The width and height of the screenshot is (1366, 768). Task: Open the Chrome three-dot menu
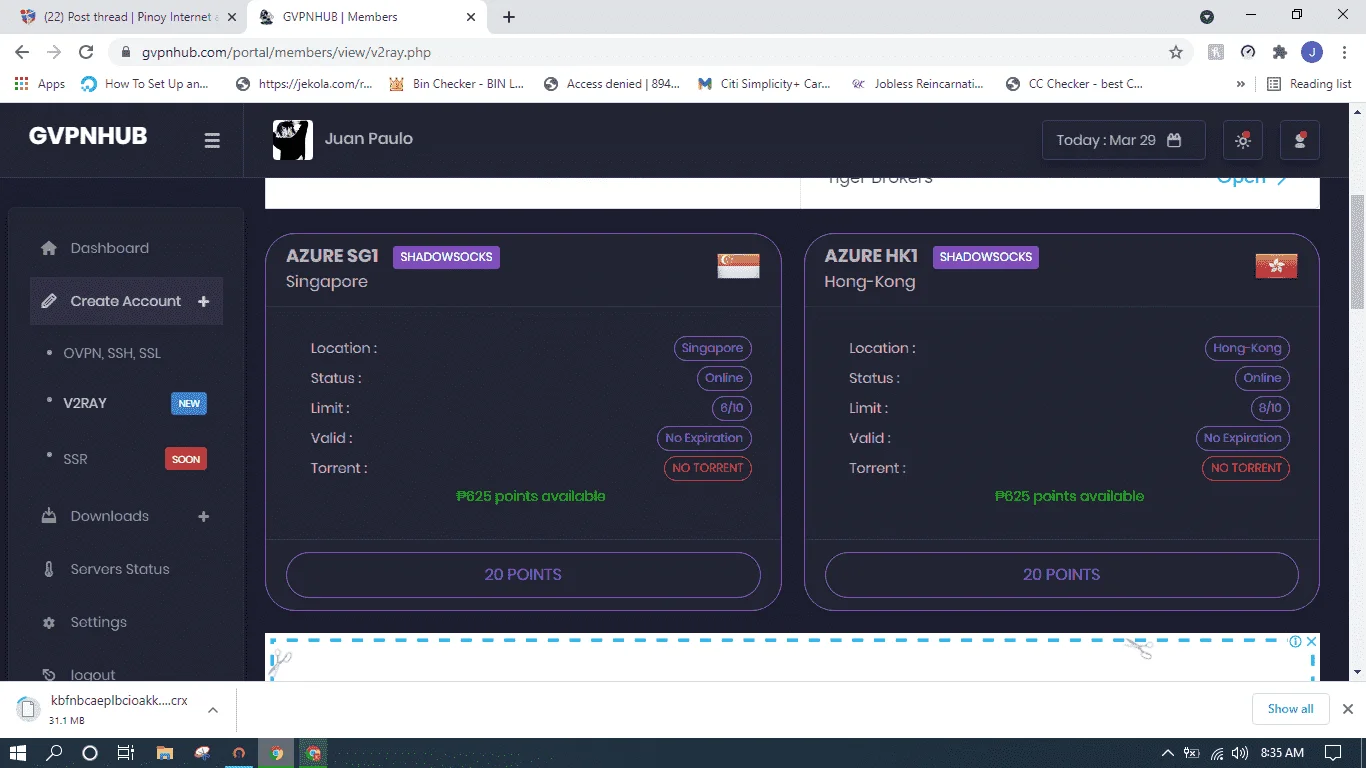(1343, 52)
